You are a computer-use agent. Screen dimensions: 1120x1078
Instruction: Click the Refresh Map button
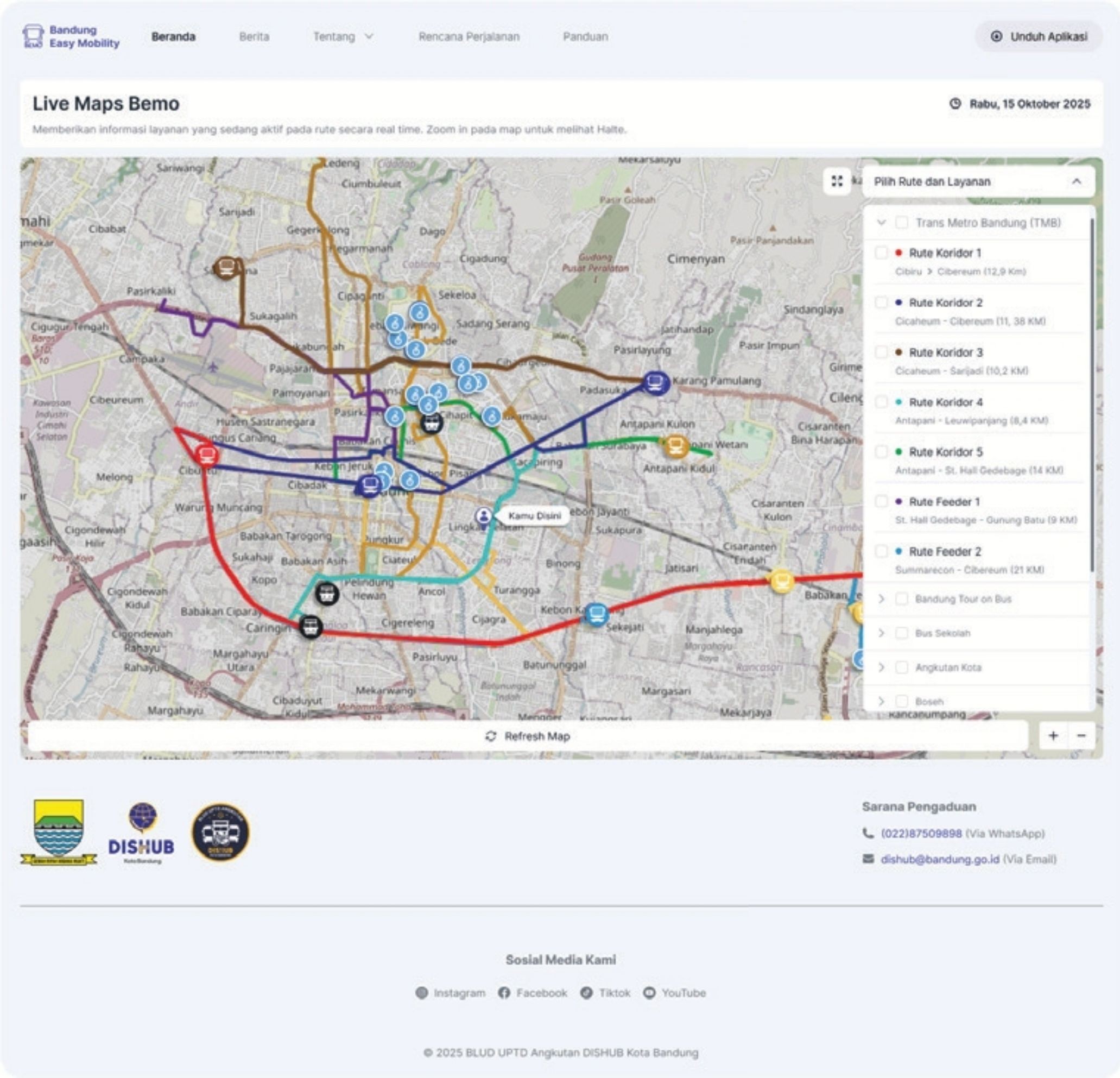click(x=528, y=736)
